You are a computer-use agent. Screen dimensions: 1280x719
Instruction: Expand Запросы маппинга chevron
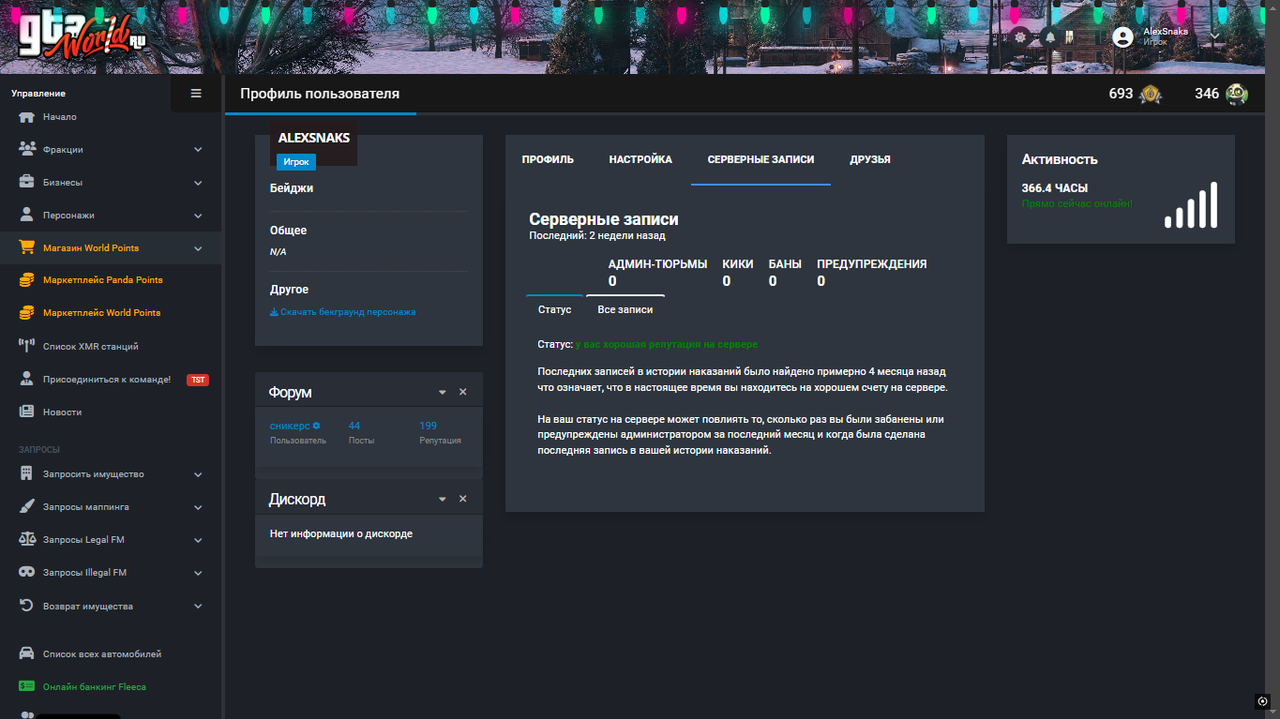(x=198, y=507)
